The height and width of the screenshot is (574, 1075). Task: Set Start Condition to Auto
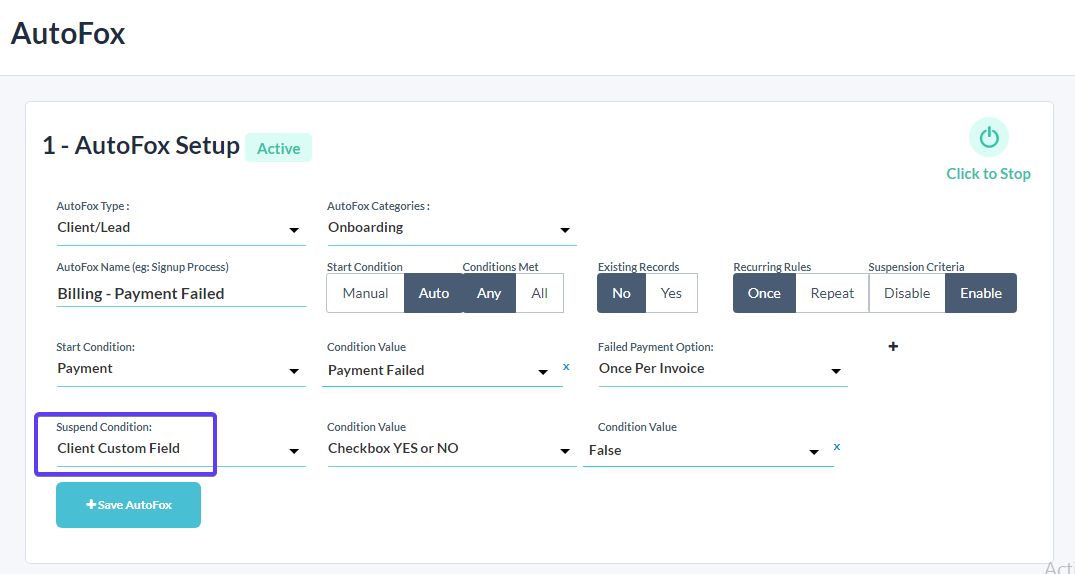433,293
